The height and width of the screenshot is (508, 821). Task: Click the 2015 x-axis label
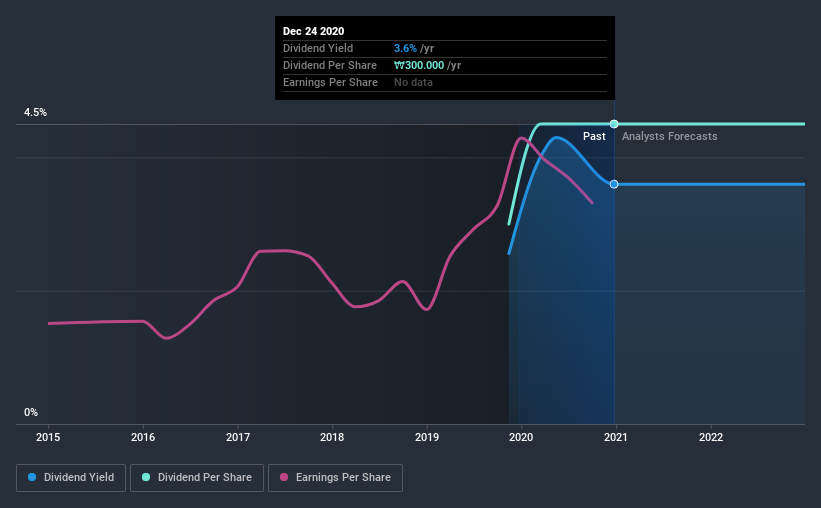pyautogui.click(x=48, y=437)
